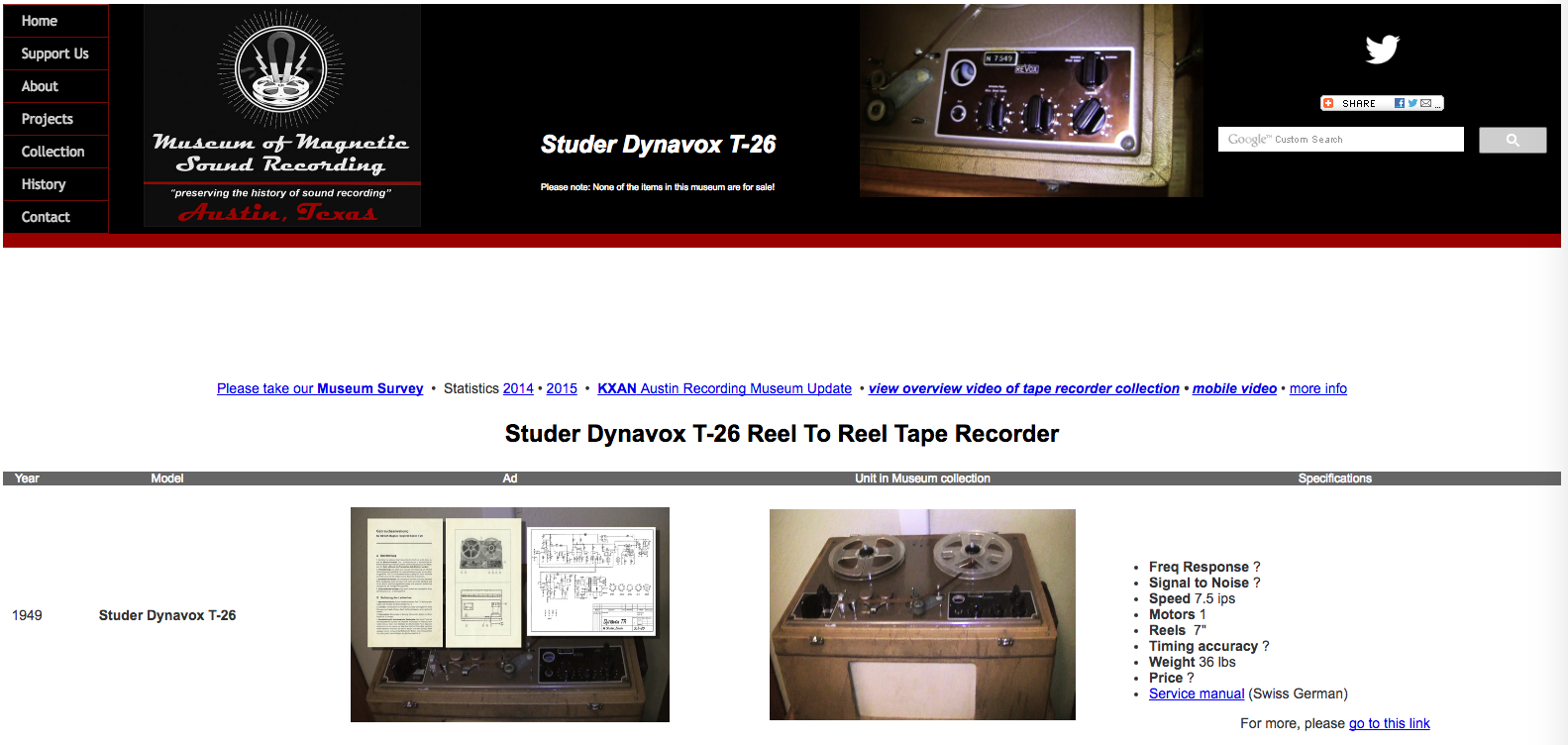The height and width of the screenshot is (745, 1568).
Task: Open the Support Us menu item
Action: tap(55, 53)
